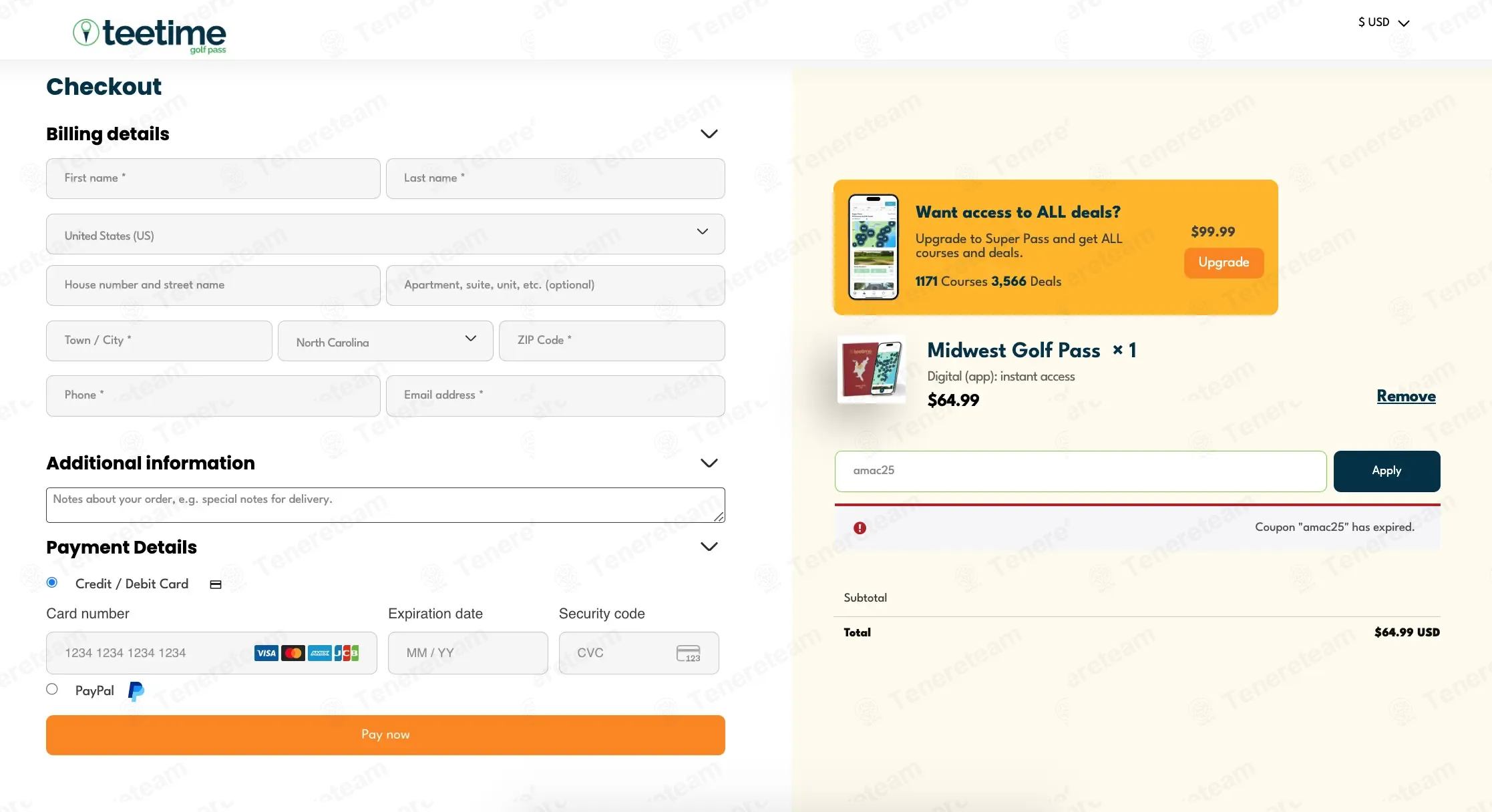
Task: Click the Midwest Golf Pass product thumbnail
Action: [872, 369]
